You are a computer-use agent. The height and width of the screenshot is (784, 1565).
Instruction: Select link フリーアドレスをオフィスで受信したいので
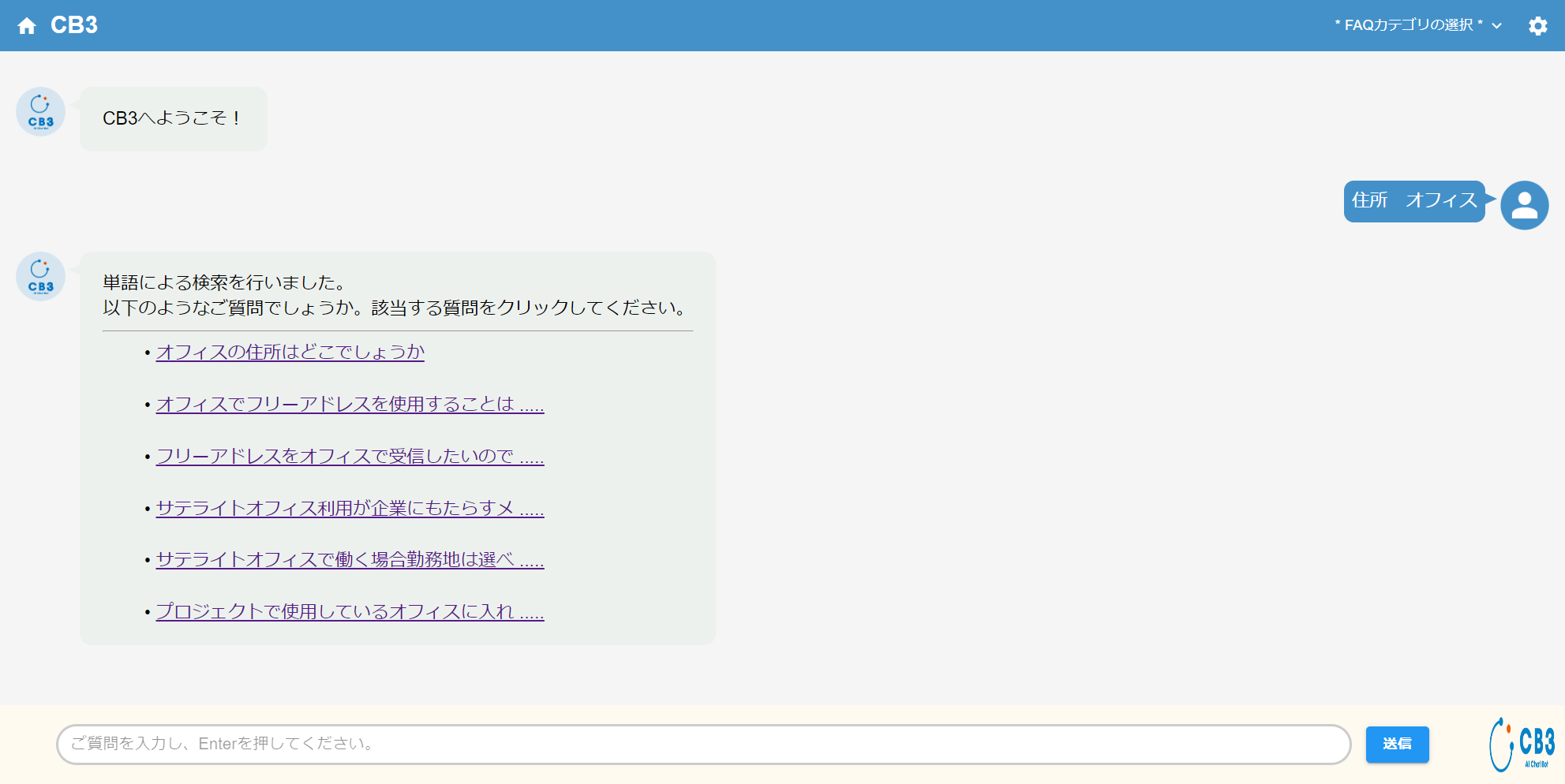pyautogui.click(x=350, y=457)
